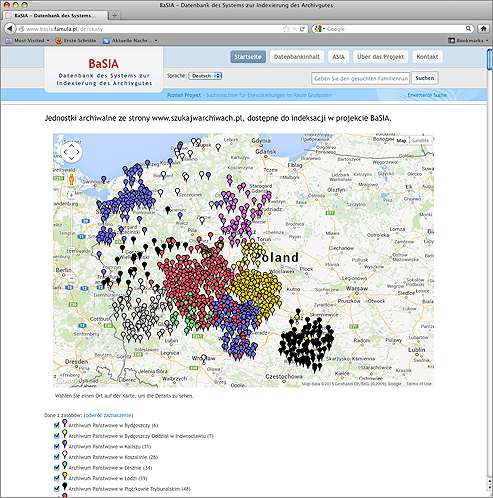Switch the map to Map view

pos(401,140)
